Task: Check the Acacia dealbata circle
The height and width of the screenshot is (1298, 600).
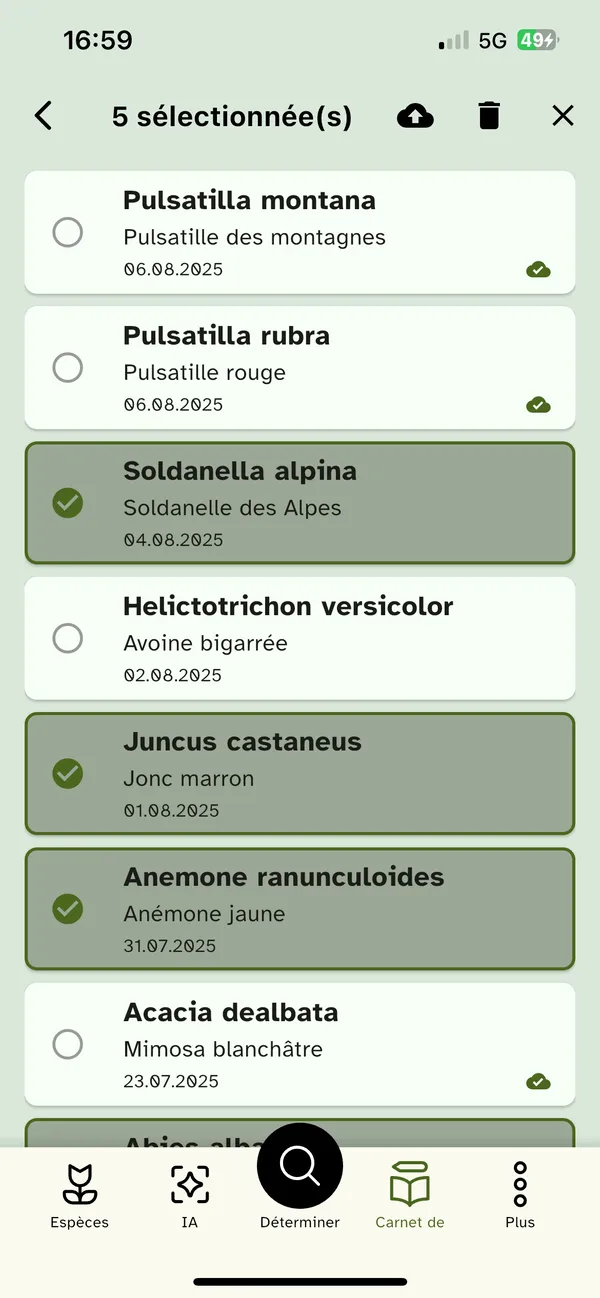Action: [67, 1045]
